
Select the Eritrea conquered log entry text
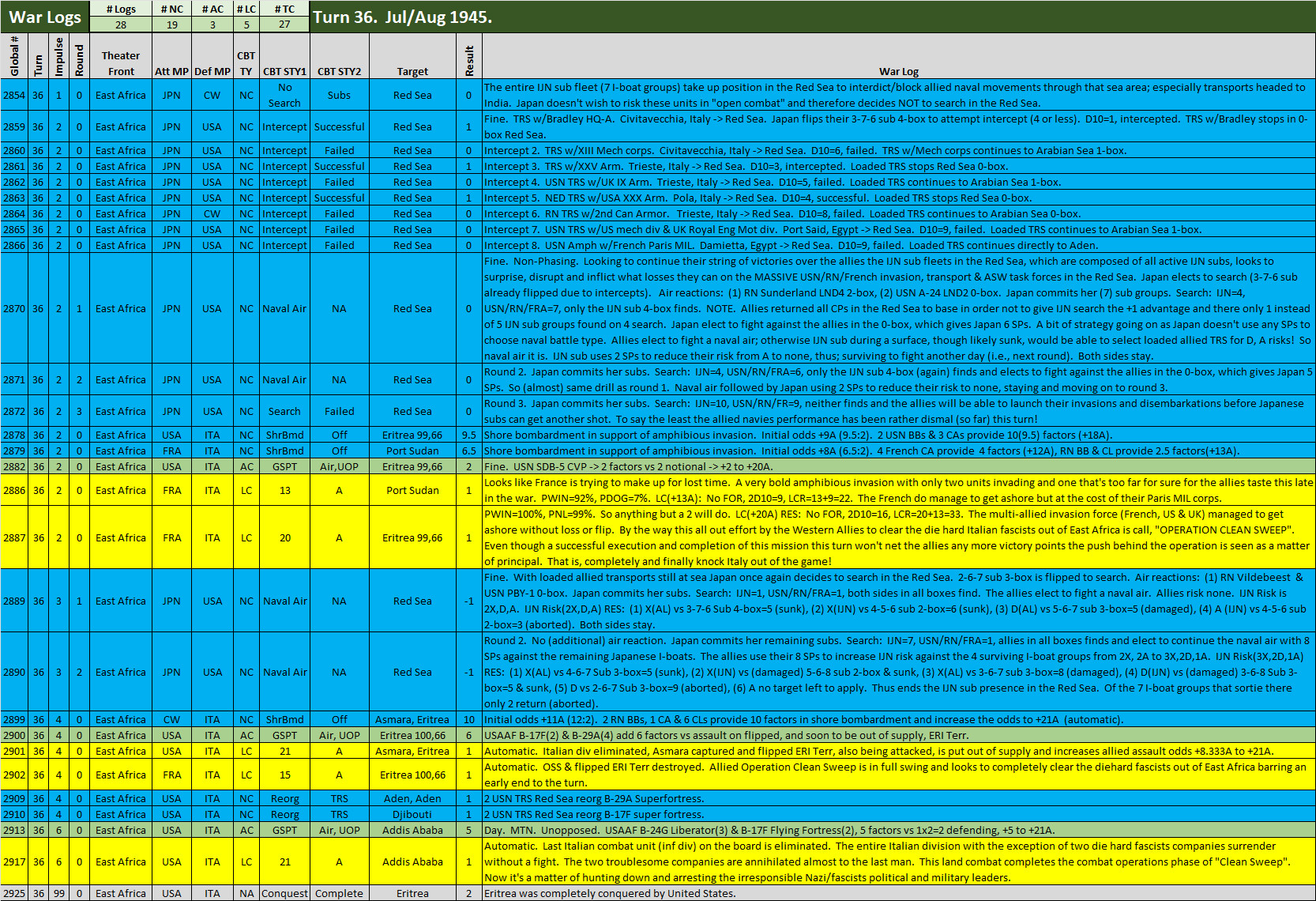[609, 893]
